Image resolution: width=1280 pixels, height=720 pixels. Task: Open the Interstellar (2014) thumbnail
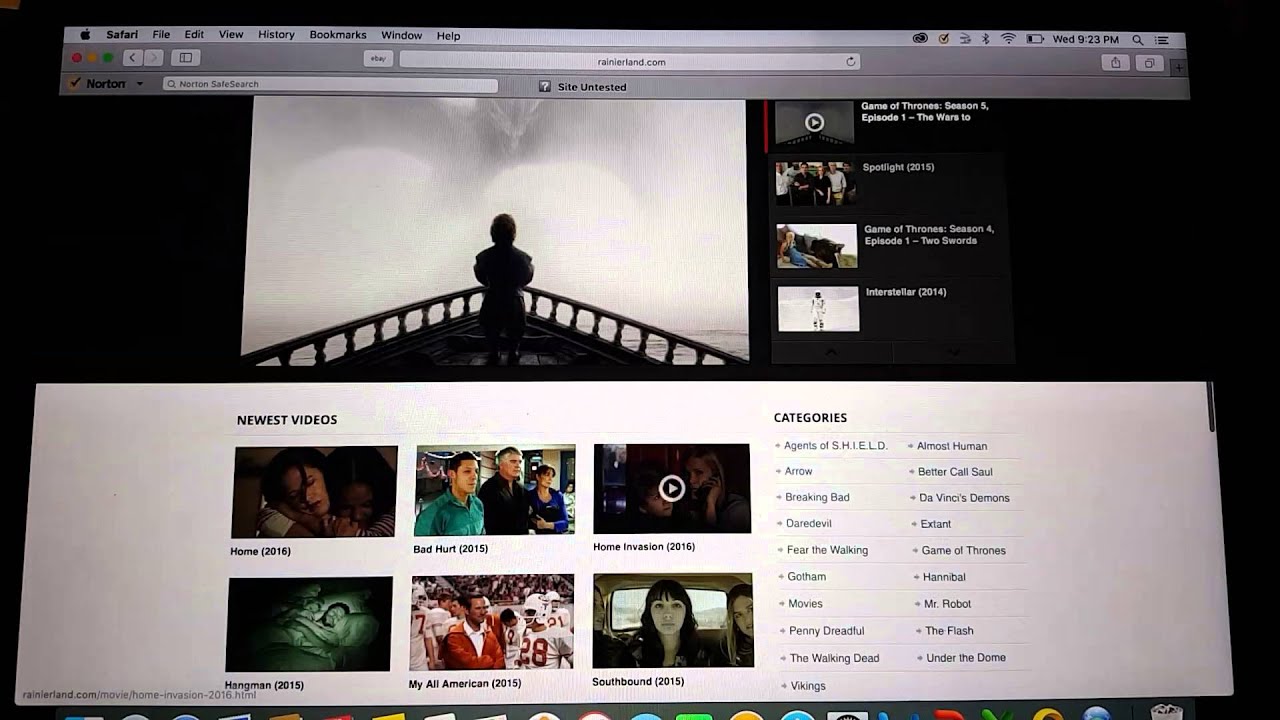coord(818,309)
